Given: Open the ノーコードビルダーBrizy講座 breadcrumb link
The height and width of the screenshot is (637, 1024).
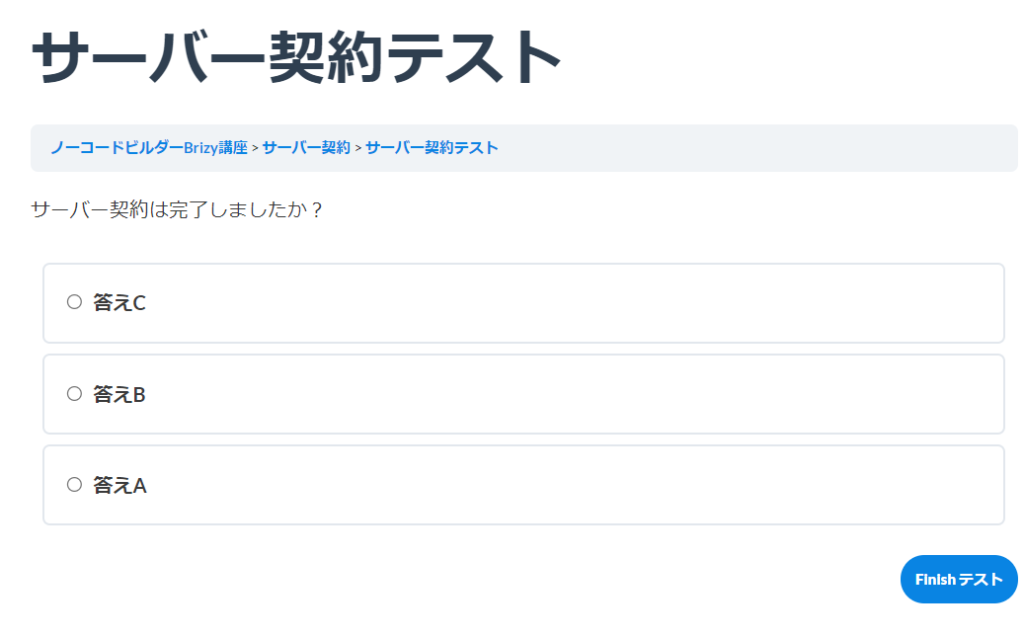Looking at the screenshot, I should pos(149,148).
